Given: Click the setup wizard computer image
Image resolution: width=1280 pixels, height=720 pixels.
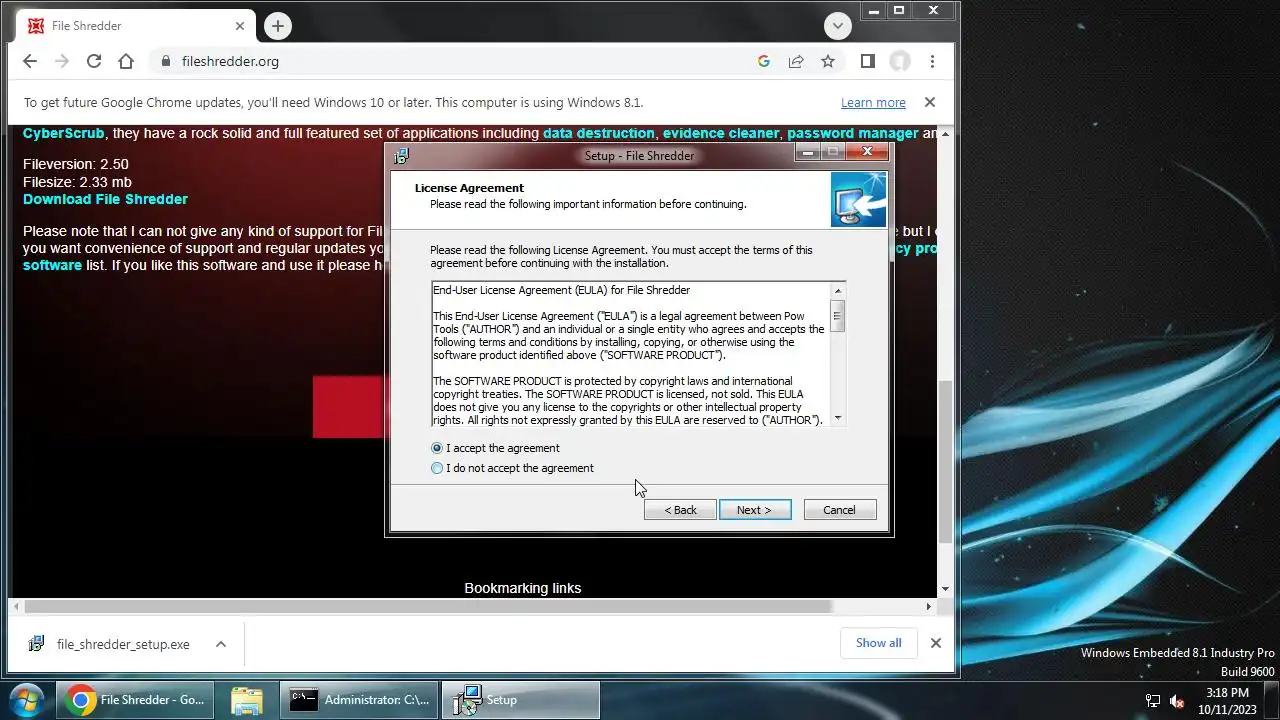Looking at the screenshot, I should click(858, 200).
